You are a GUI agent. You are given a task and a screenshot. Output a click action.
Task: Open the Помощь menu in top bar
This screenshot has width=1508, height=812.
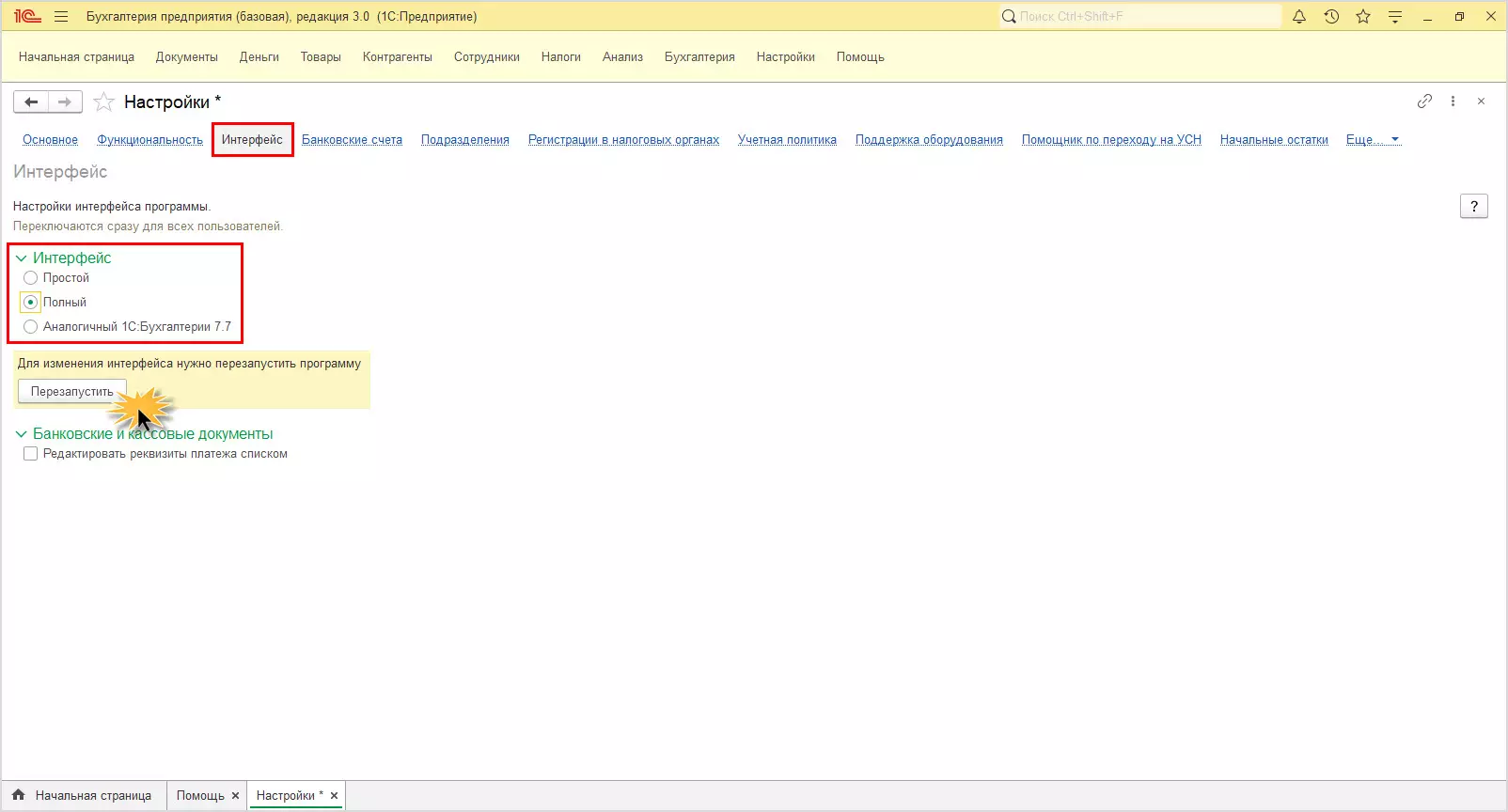pyautogui.click(x=860, y=57)
